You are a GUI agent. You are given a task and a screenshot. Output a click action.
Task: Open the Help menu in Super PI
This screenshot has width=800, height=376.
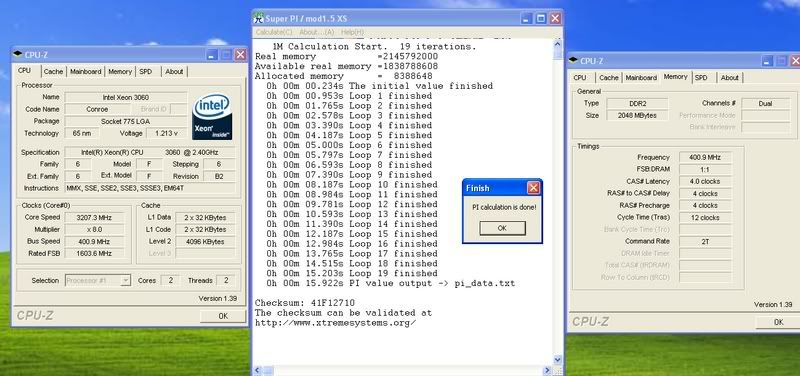pyautogui.click(x=352, y=32)
